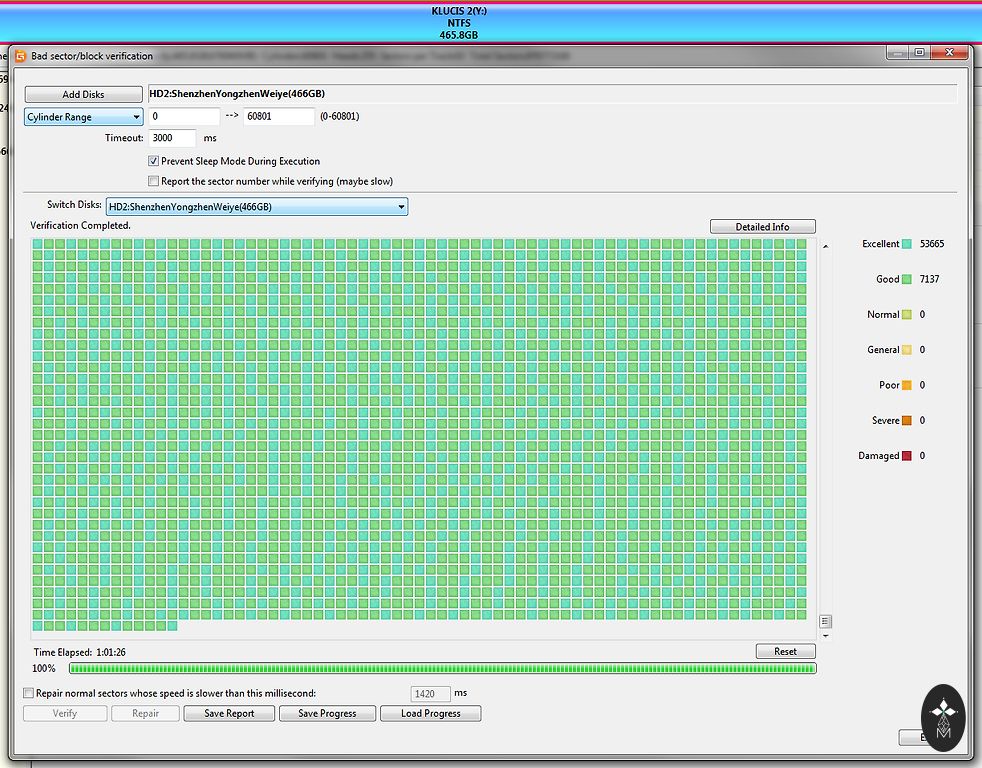Click the small grid options icon beside scrollbar
The width and height of the screenshot is (982, 768).
pos(825,621)
